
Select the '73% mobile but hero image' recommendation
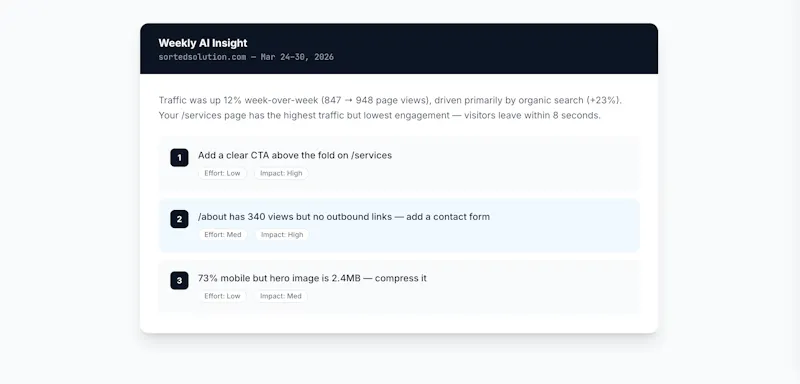(x=312, y=278)
